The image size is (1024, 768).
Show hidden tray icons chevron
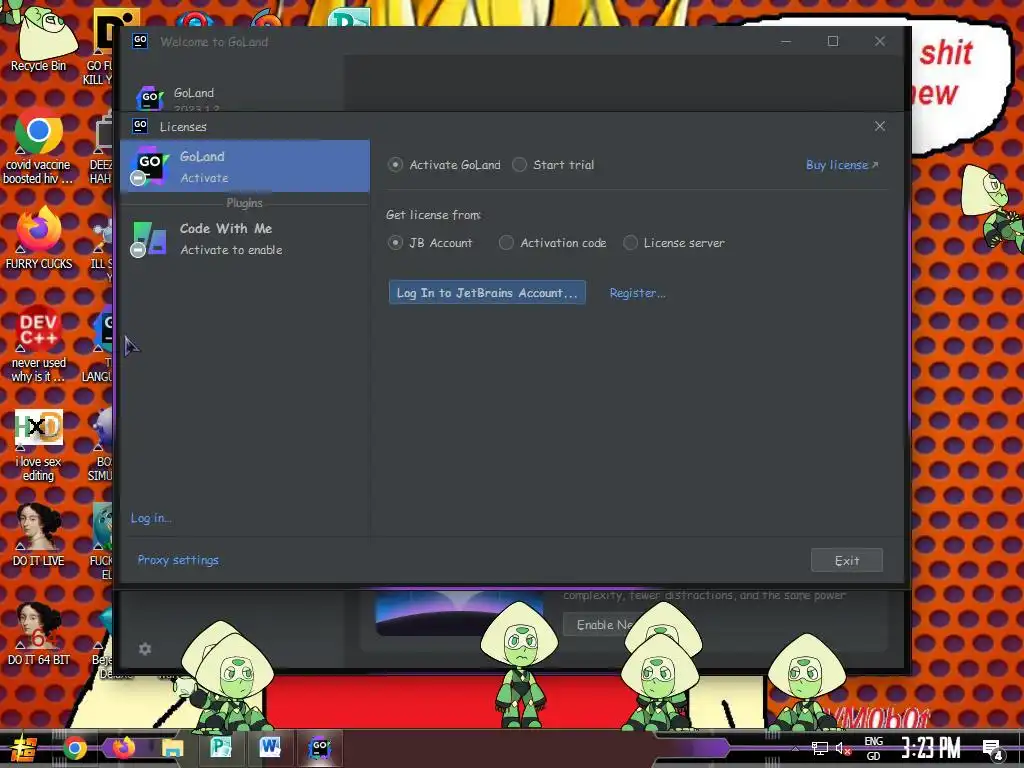click(795, 748)
